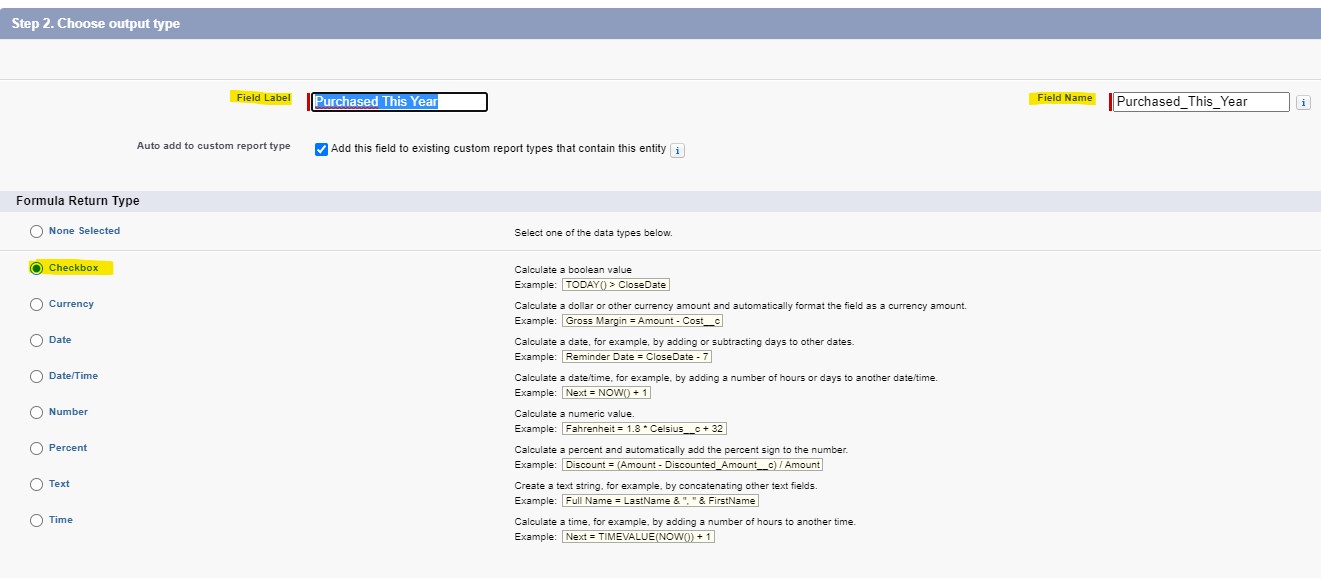Click into the Field Label input box
This screenshot has width=1321, height=578.
tap(398, 102)
